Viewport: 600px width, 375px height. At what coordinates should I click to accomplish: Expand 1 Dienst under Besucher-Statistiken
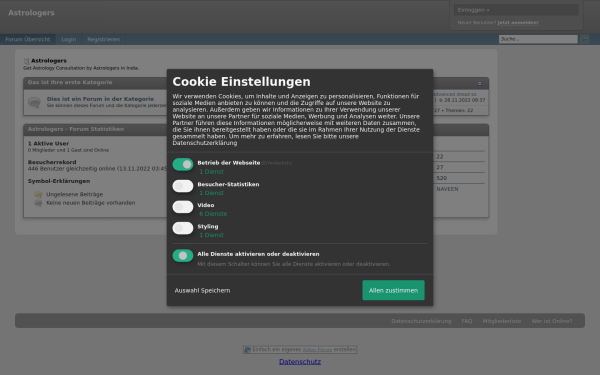coord(211,193)
